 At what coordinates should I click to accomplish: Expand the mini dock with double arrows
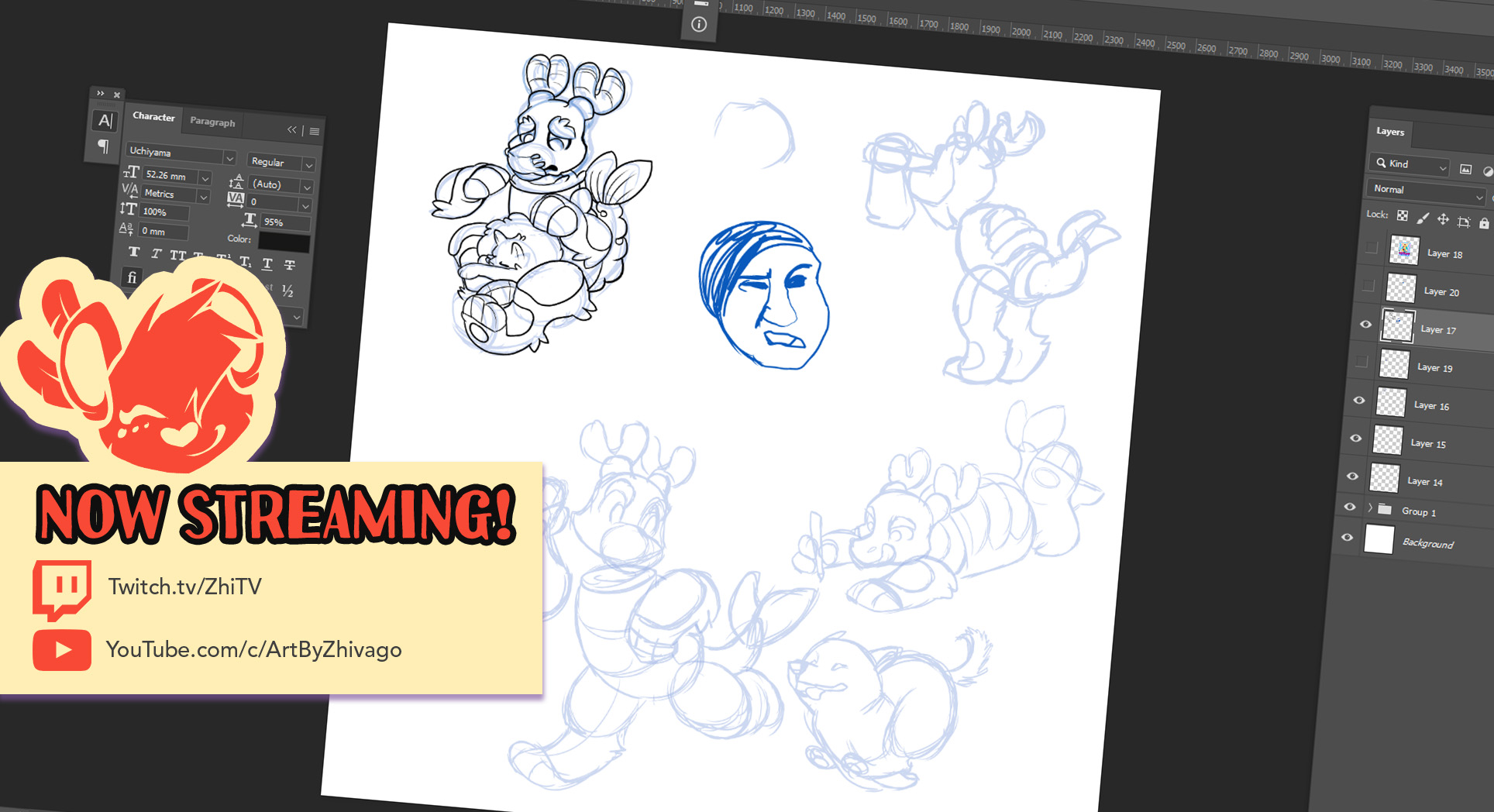click(x=101, y=94)
